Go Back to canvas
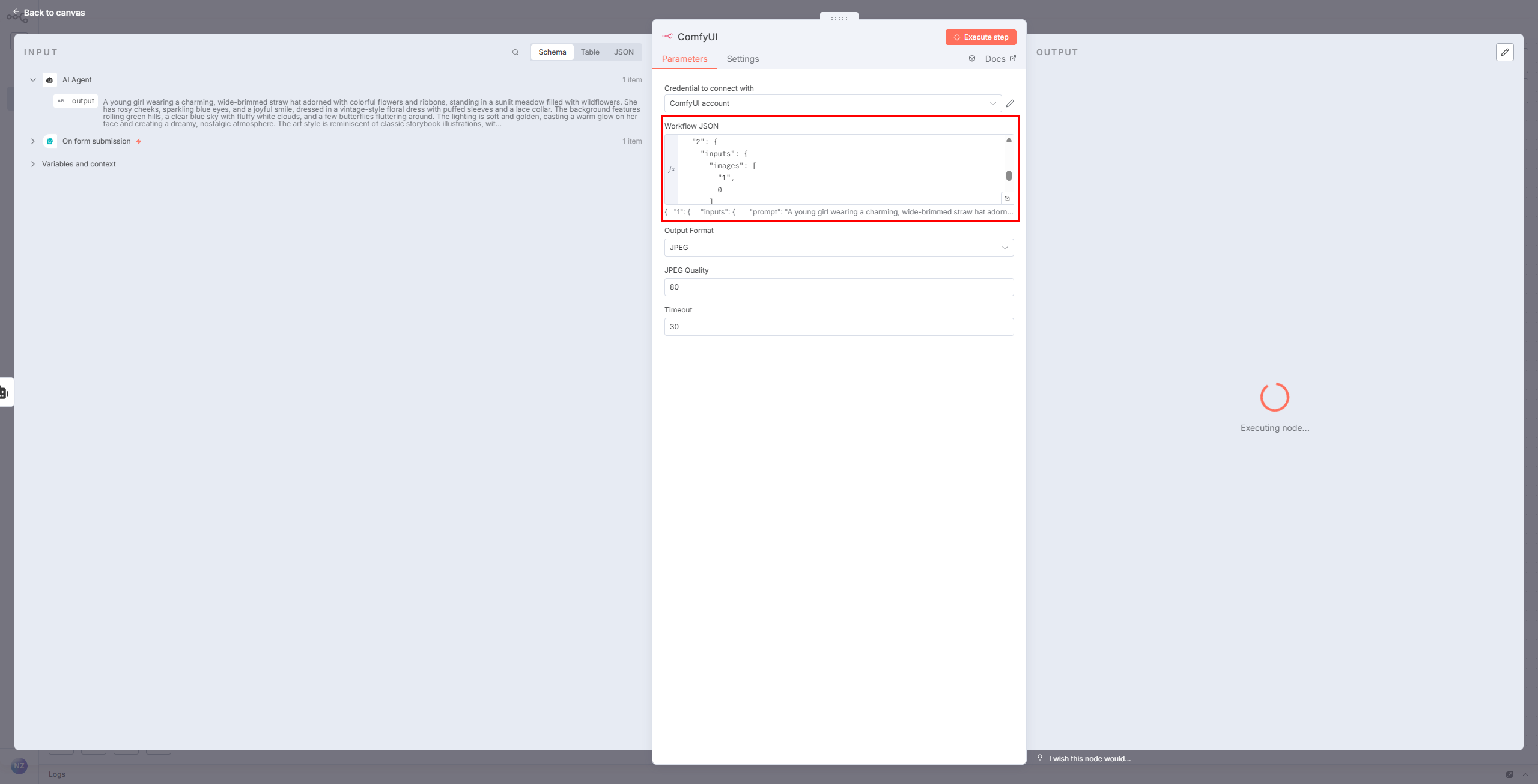Image resolution: width=1538 pixels, height=784 pixels. (x=48, y=13)
